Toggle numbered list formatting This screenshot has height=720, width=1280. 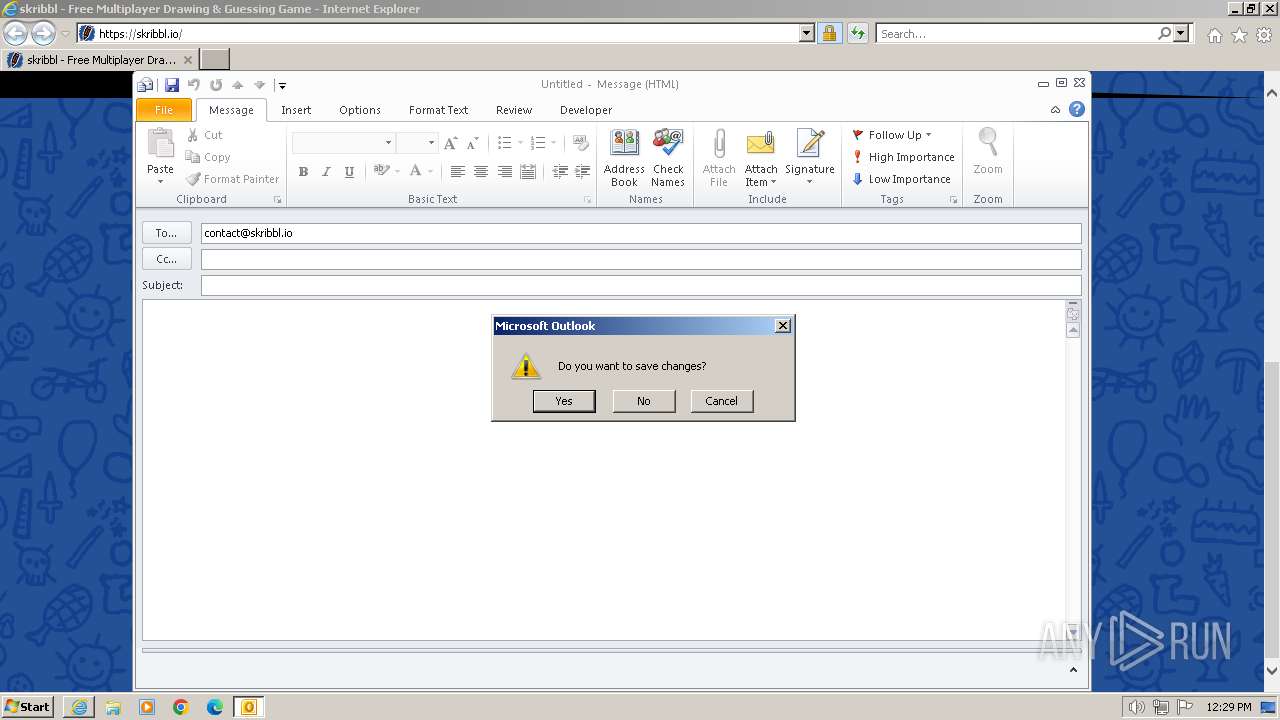click(538, 143)
